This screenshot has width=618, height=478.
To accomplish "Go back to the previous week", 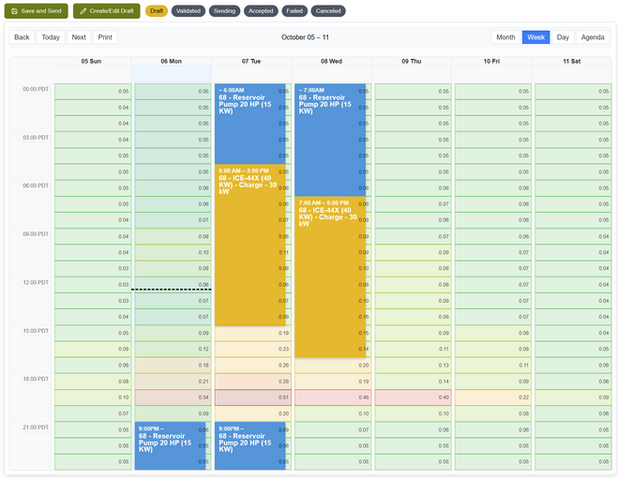I will (22, 37).
